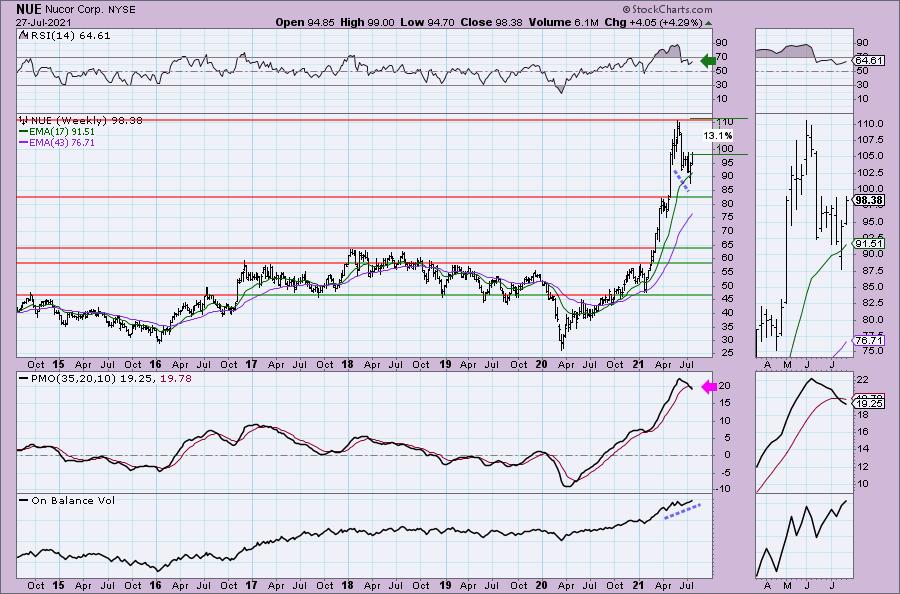Click the 22 axis label in PMO zoom panel
This screenshot has width=900, height=594.
(x=862, y=379)
